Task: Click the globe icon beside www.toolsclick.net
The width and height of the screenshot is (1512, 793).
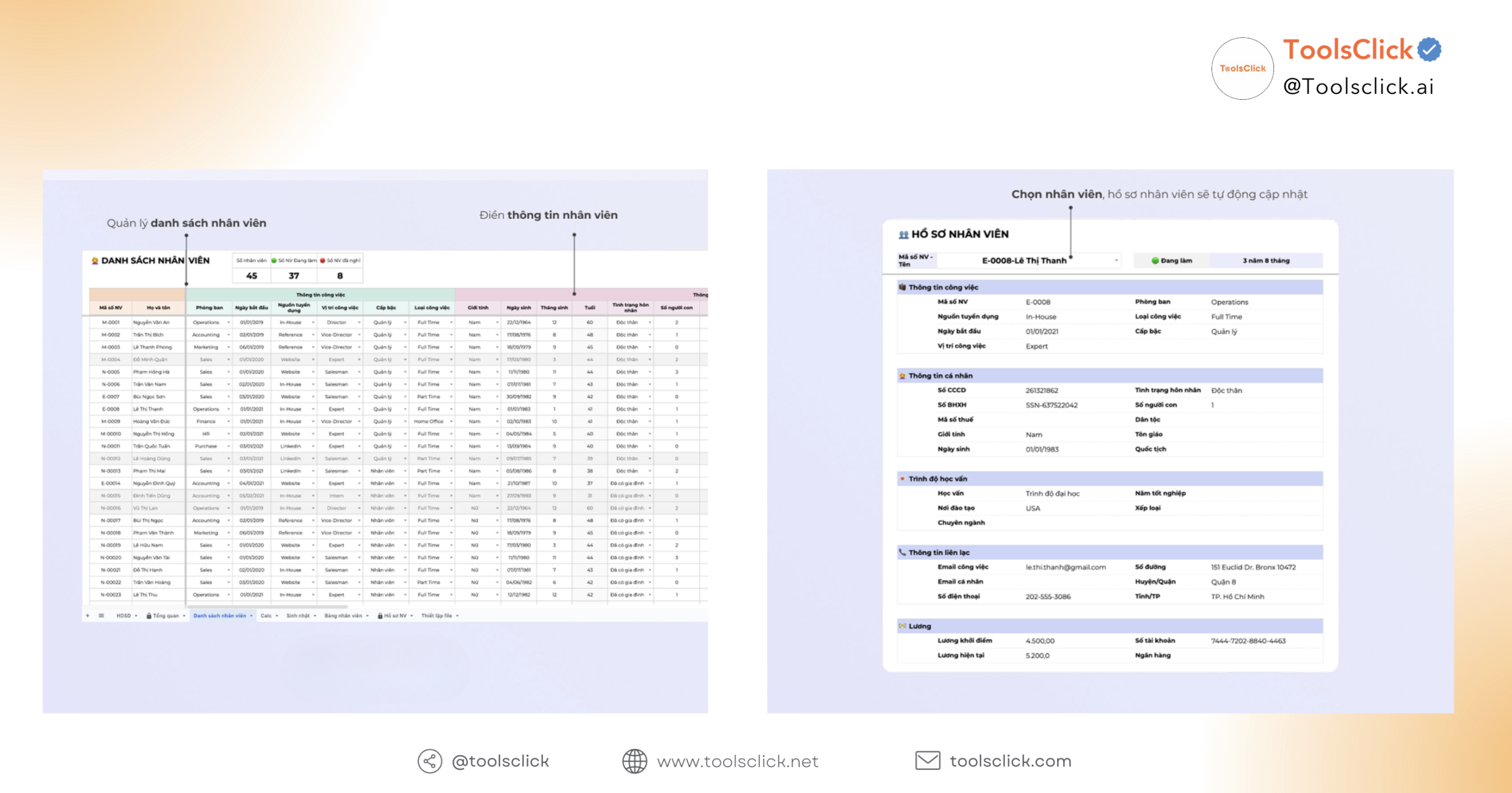Action: [635, 761]
